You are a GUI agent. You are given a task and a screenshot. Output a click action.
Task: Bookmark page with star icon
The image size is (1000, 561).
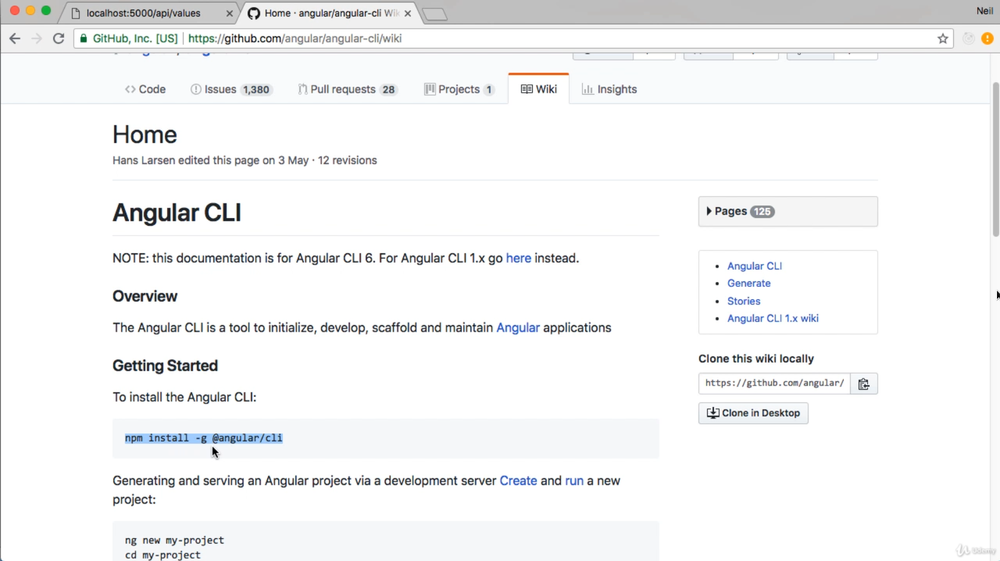(x=943, y=38)
